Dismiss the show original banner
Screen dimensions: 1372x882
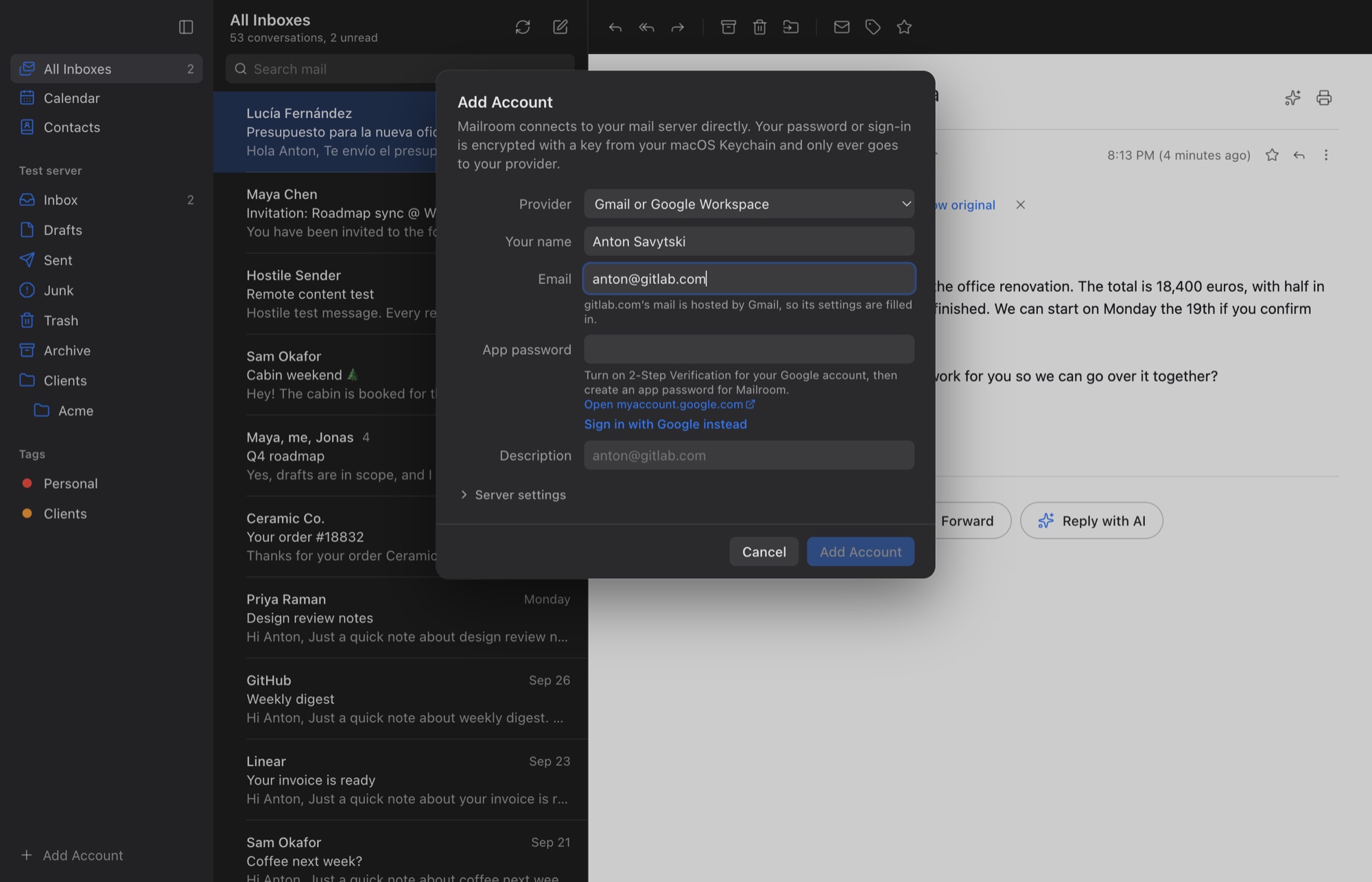(x=1021, y=204)
